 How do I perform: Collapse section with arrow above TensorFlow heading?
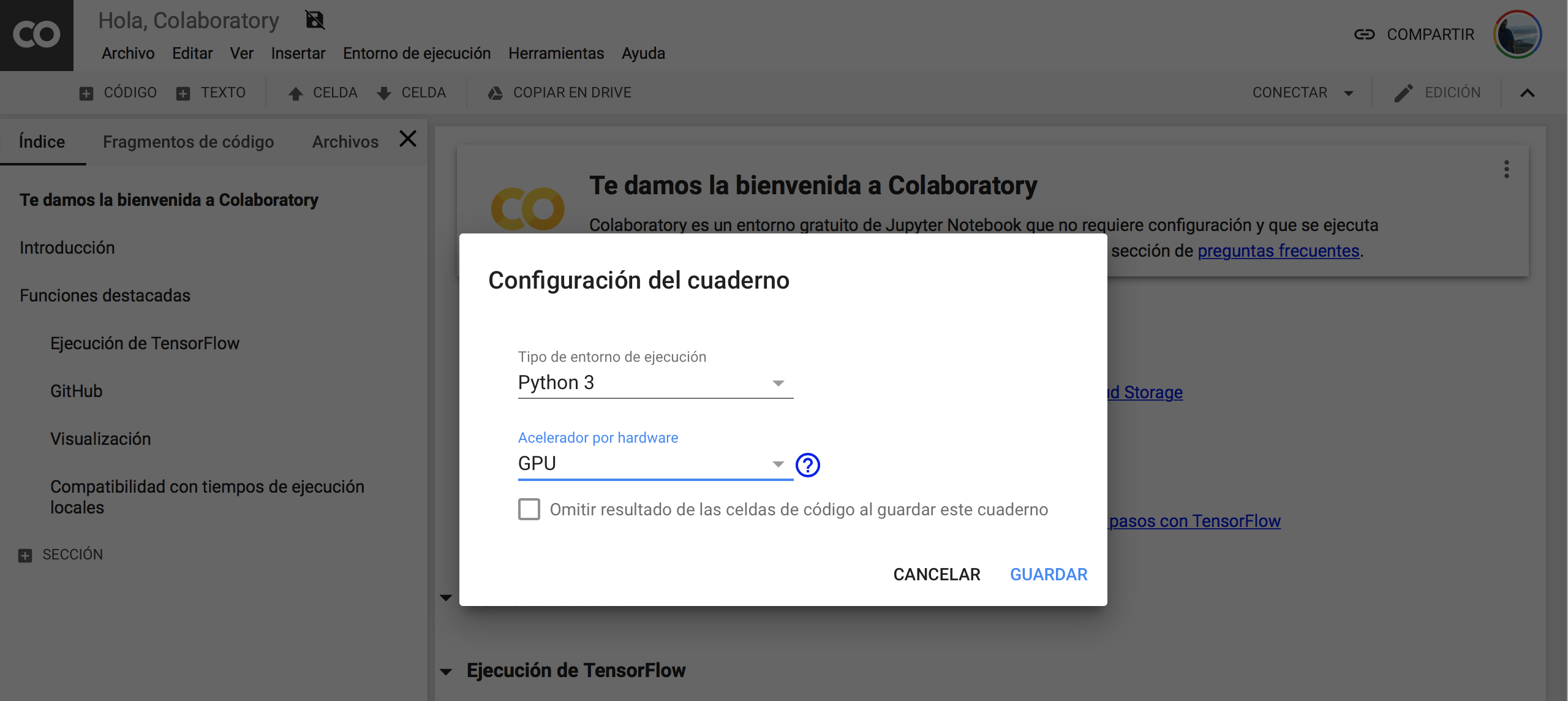point(446,597)
